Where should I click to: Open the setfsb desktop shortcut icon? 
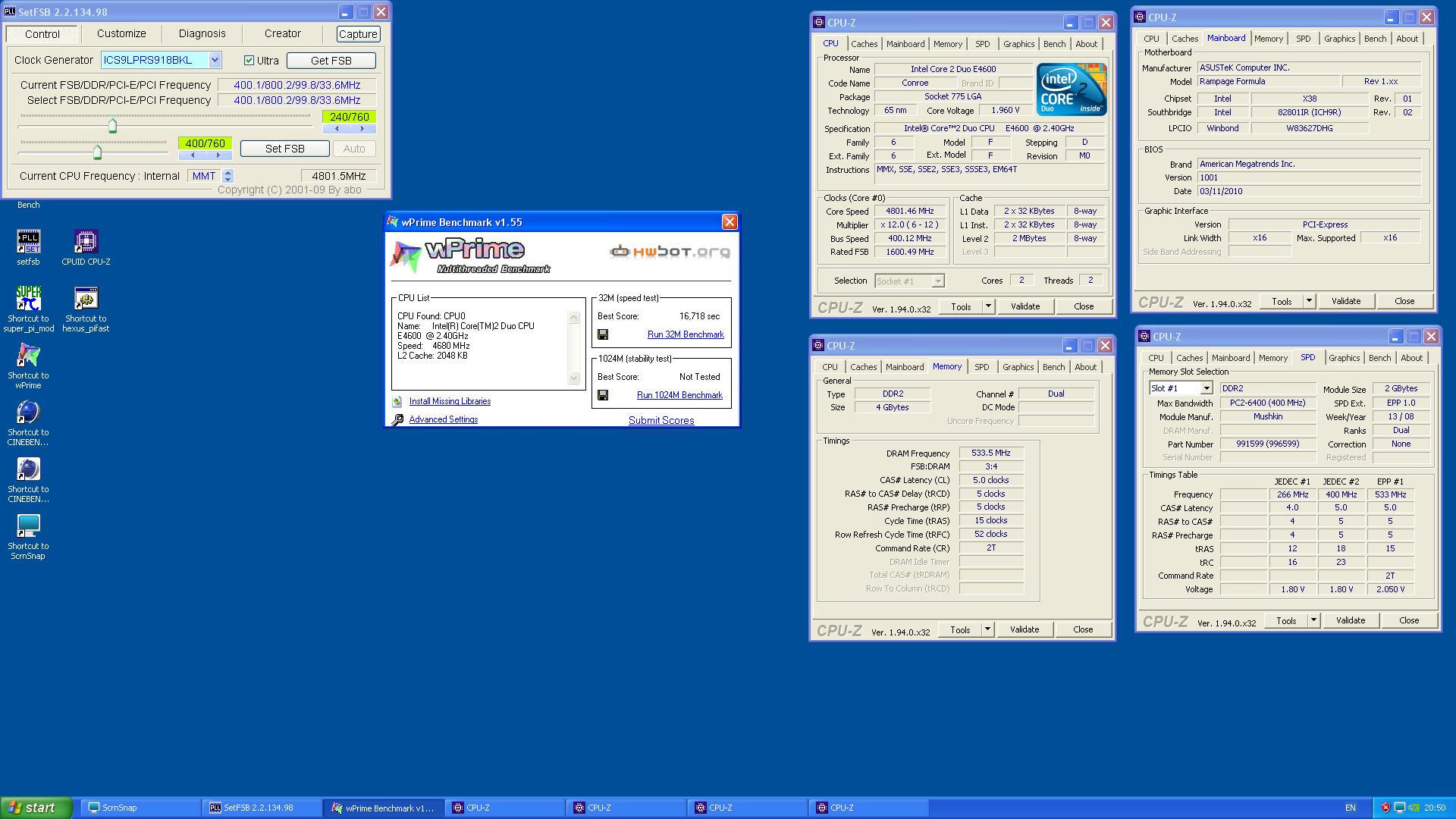point(28,242)
